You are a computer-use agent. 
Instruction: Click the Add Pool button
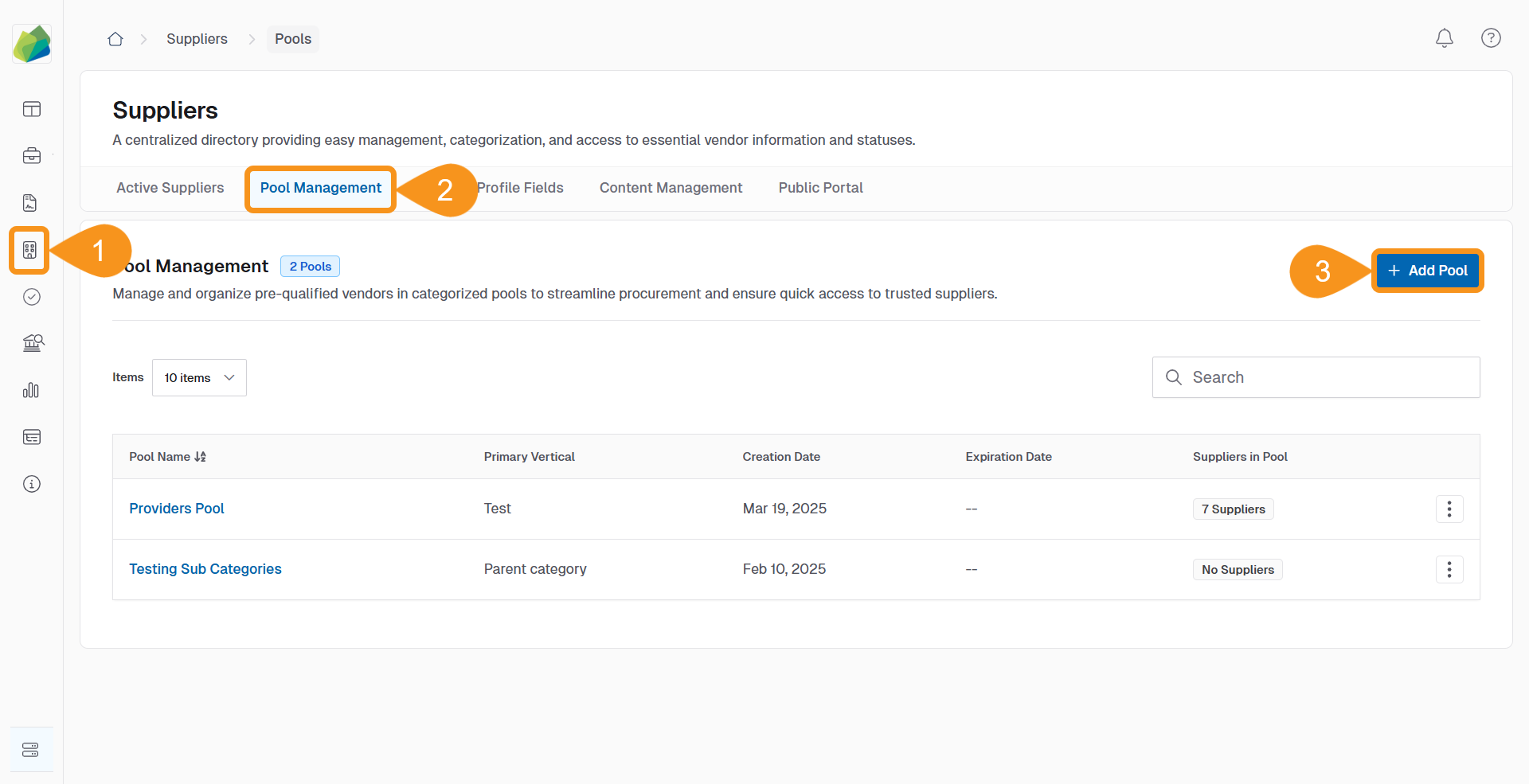coord(1427,271)
